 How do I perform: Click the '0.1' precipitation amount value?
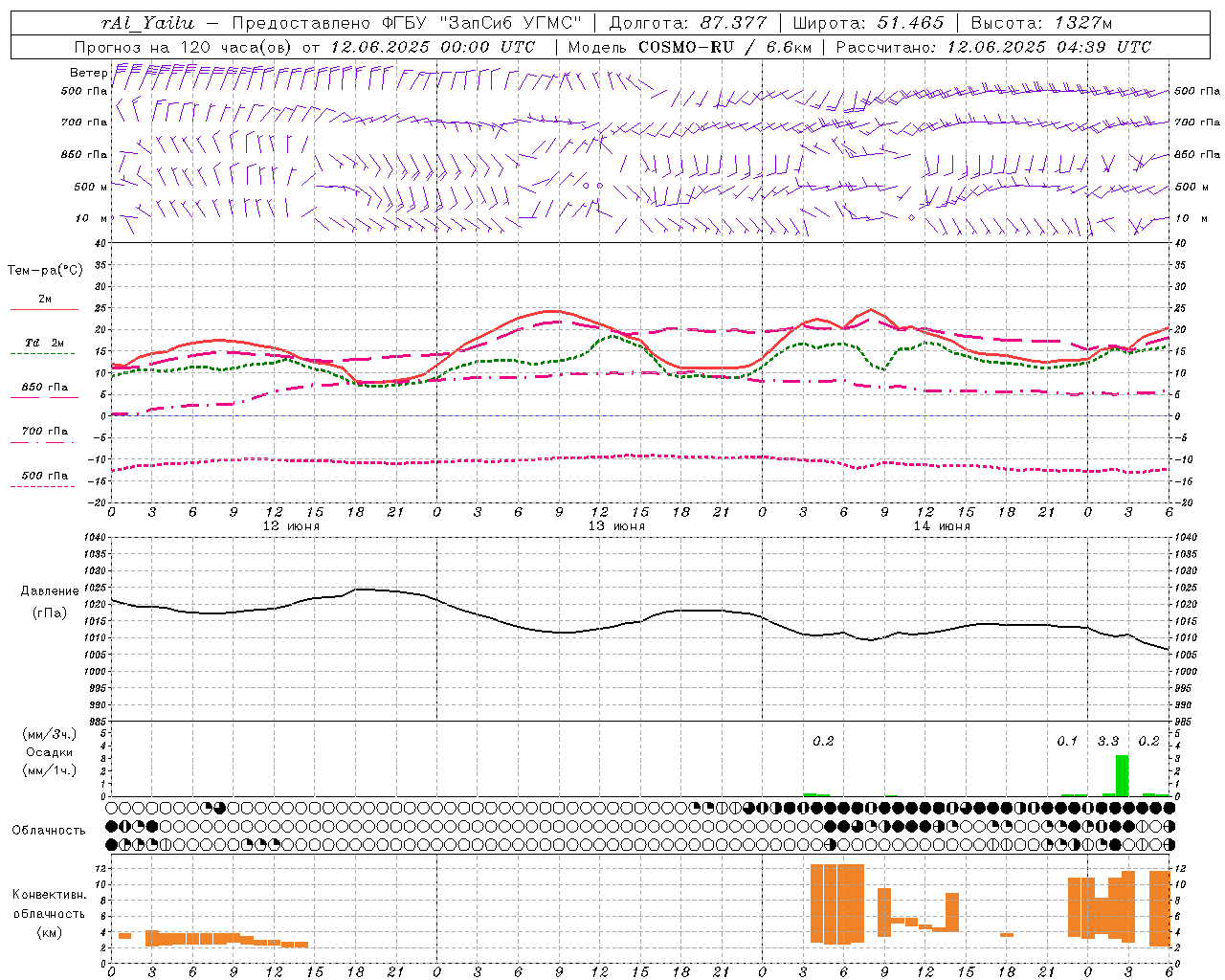[1067, 741]
